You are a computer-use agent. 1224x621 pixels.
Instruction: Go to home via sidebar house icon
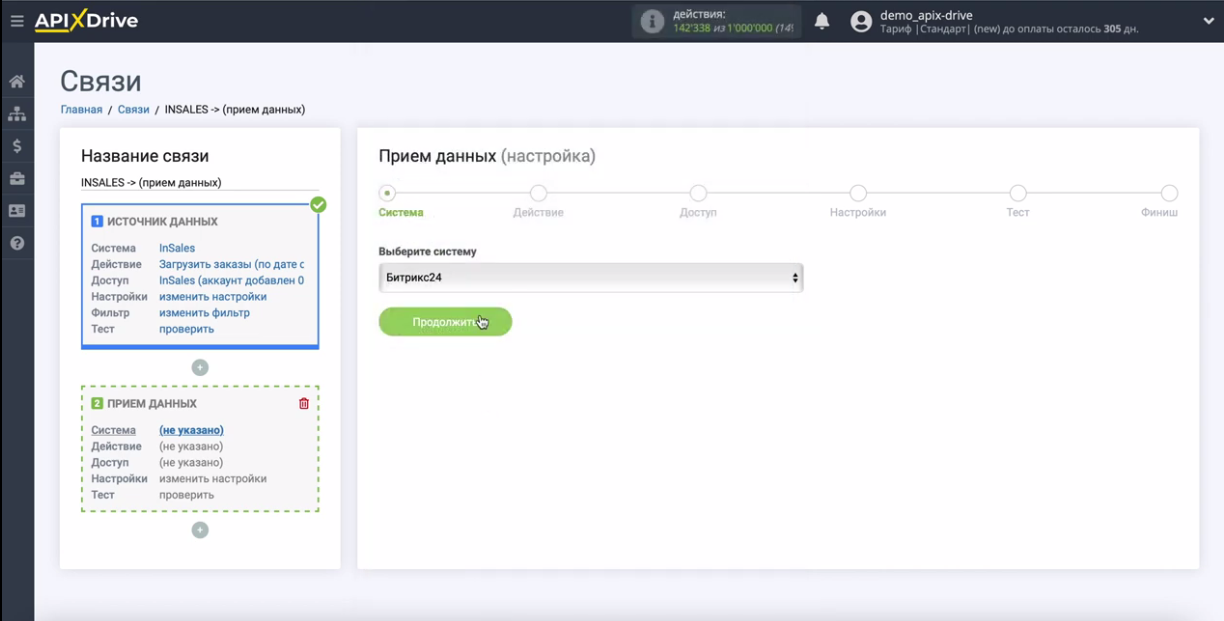[x=17, y=81]
